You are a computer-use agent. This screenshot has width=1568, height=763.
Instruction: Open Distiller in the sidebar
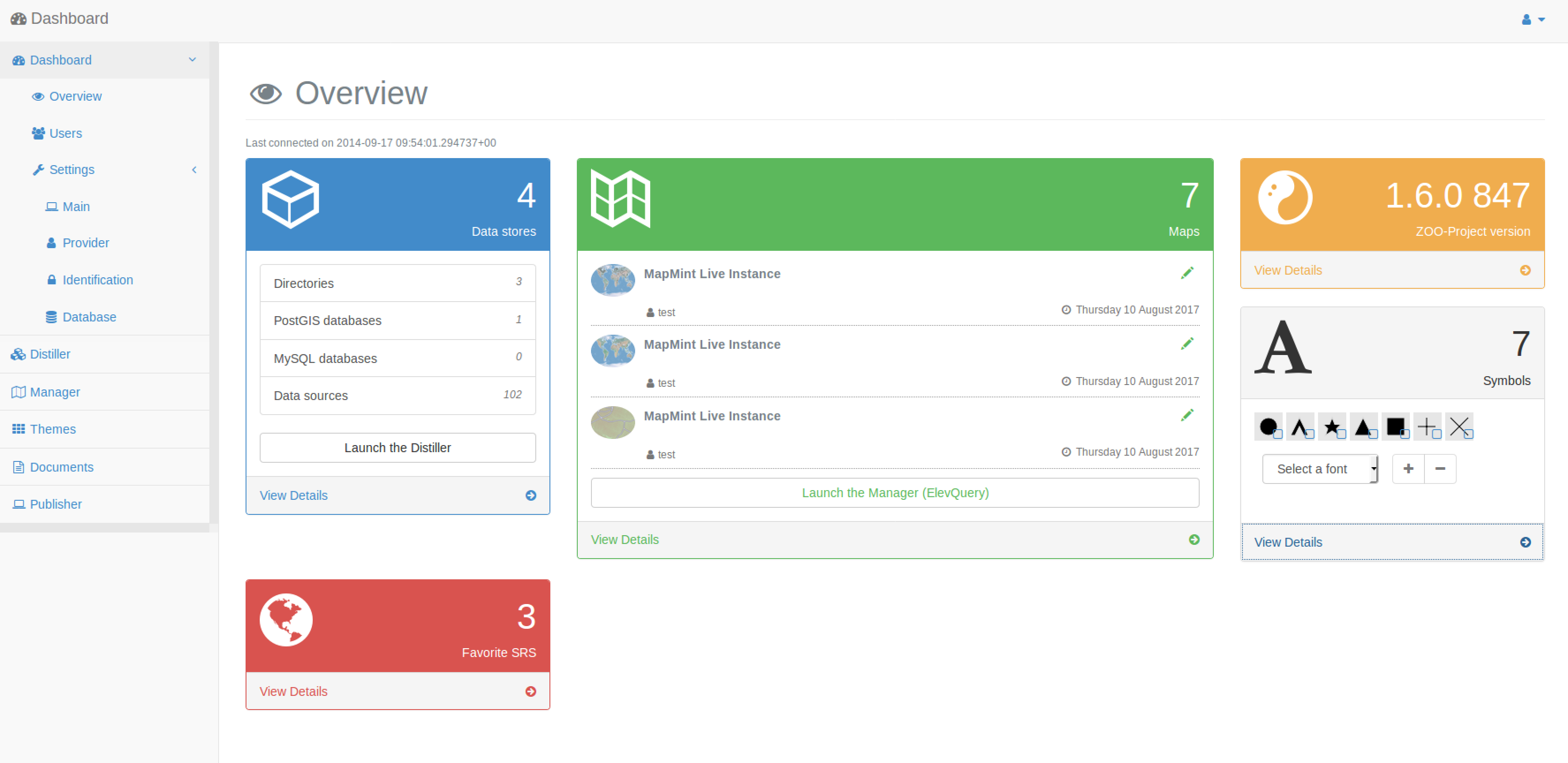49,354
